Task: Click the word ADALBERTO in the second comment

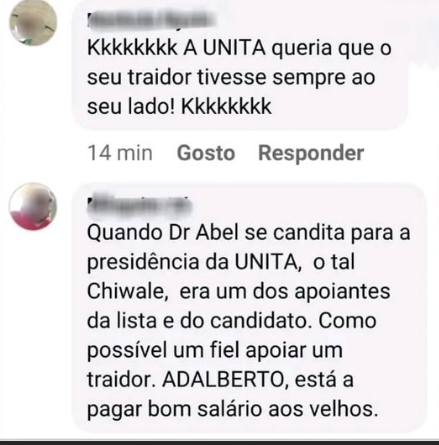Action: click(225, 380)
